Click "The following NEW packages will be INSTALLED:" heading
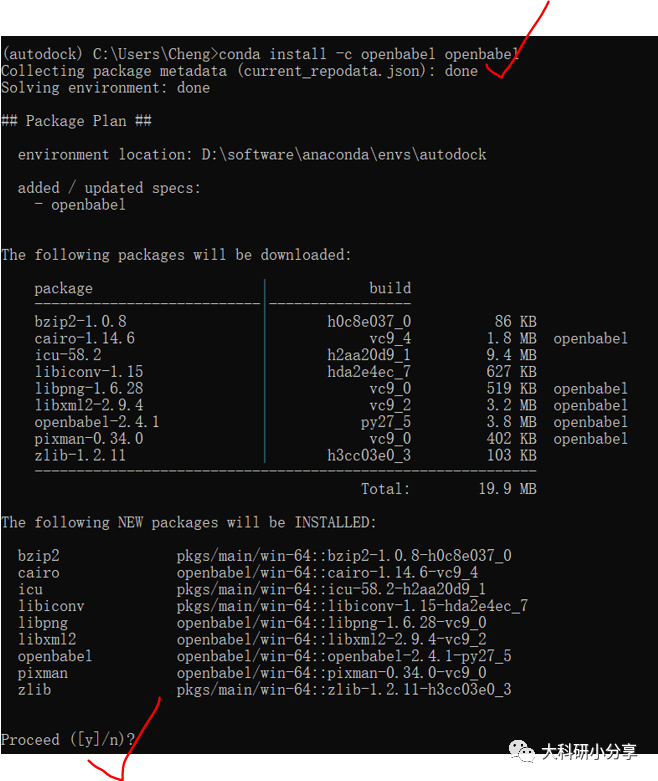 188,522
